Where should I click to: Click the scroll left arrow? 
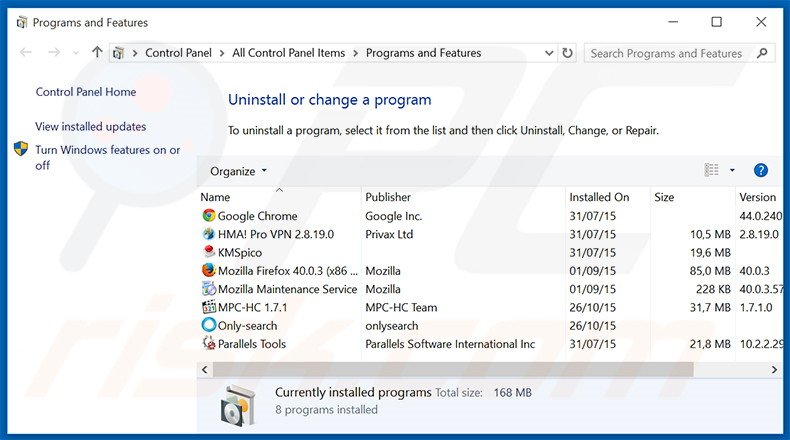(205, 369)
